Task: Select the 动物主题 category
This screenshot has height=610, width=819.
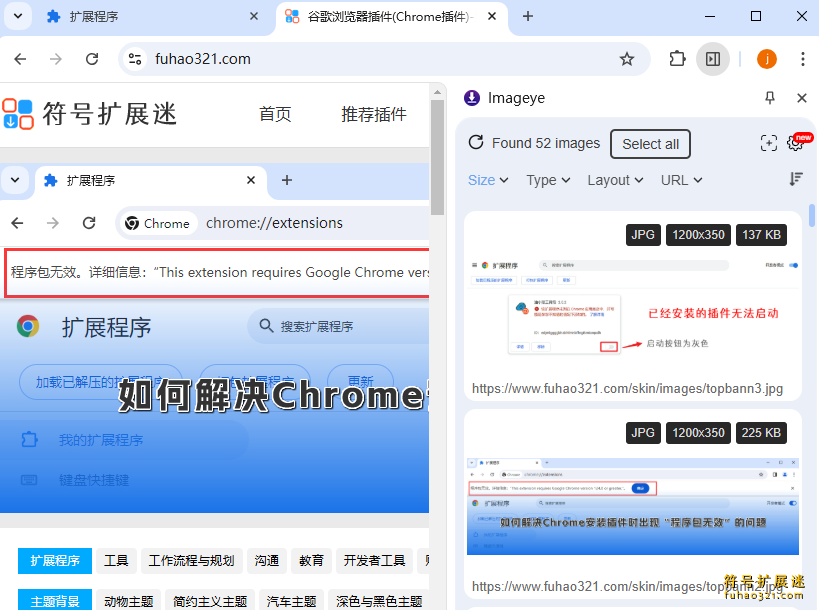Action: [x=128, y=601]
